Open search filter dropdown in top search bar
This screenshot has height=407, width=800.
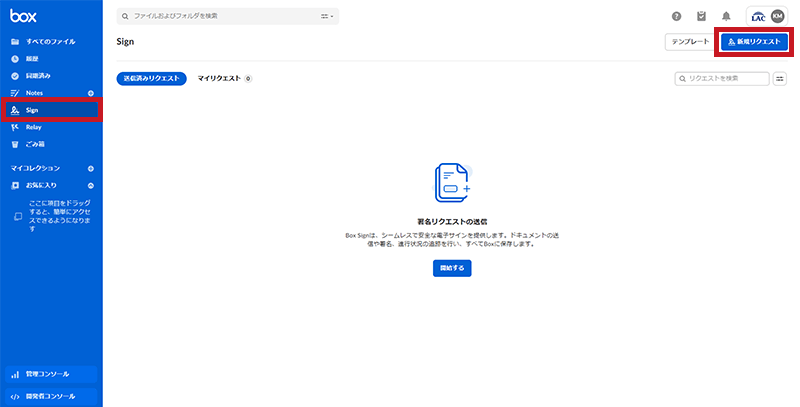point(327,16)
